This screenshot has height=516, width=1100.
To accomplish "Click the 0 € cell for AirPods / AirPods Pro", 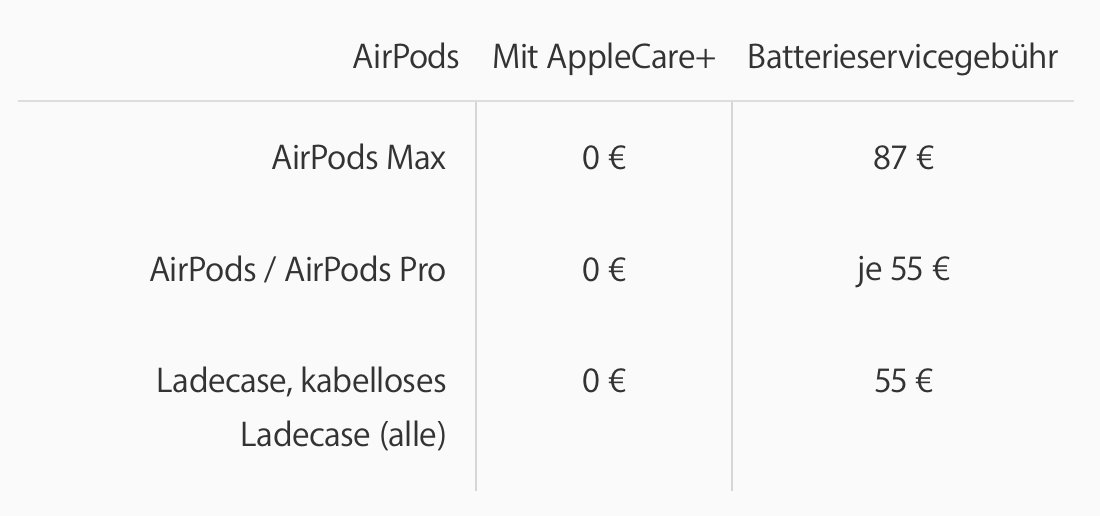I will click(x=604, y=270).
